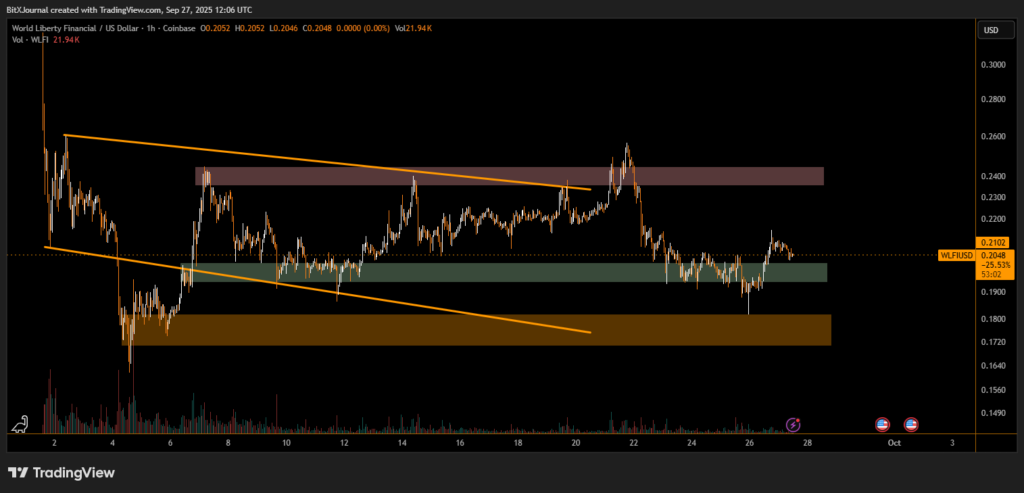
Task: Select the green support zone rectangle
Action: coord(509,271)
